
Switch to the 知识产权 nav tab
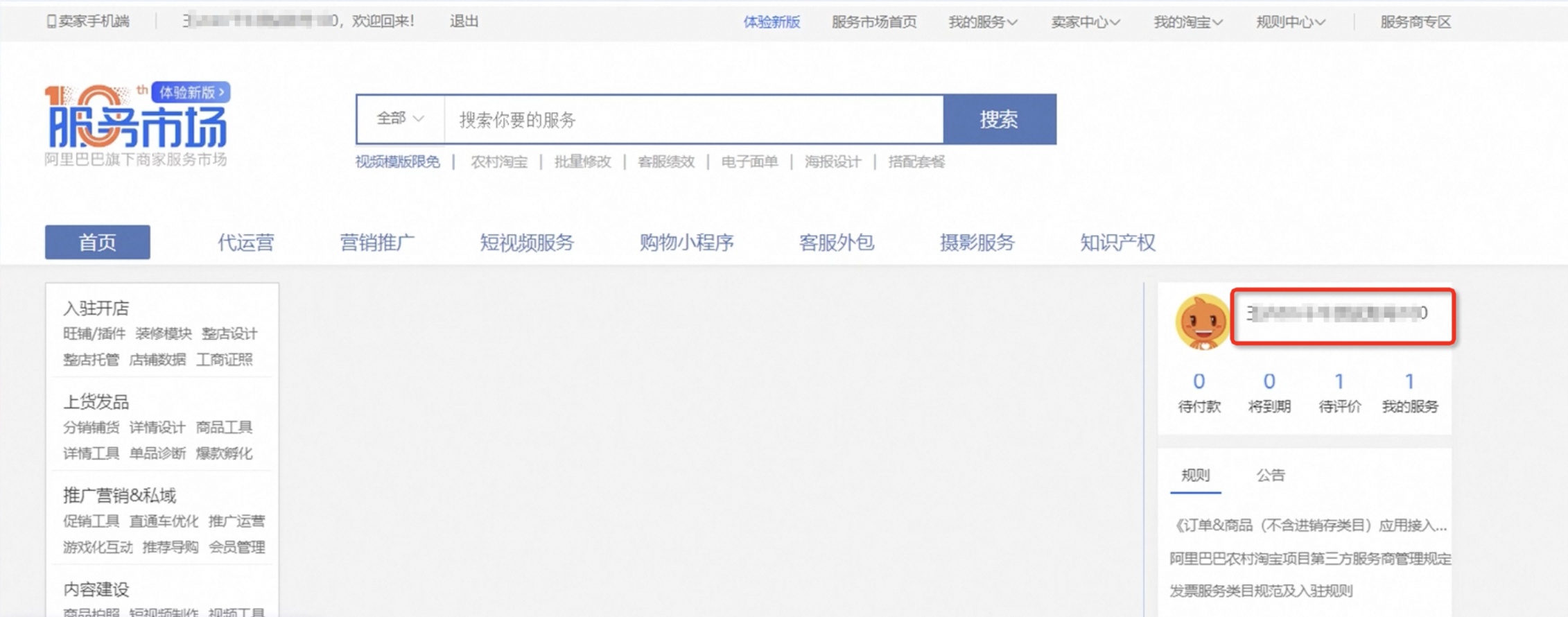pos(1117,242)
